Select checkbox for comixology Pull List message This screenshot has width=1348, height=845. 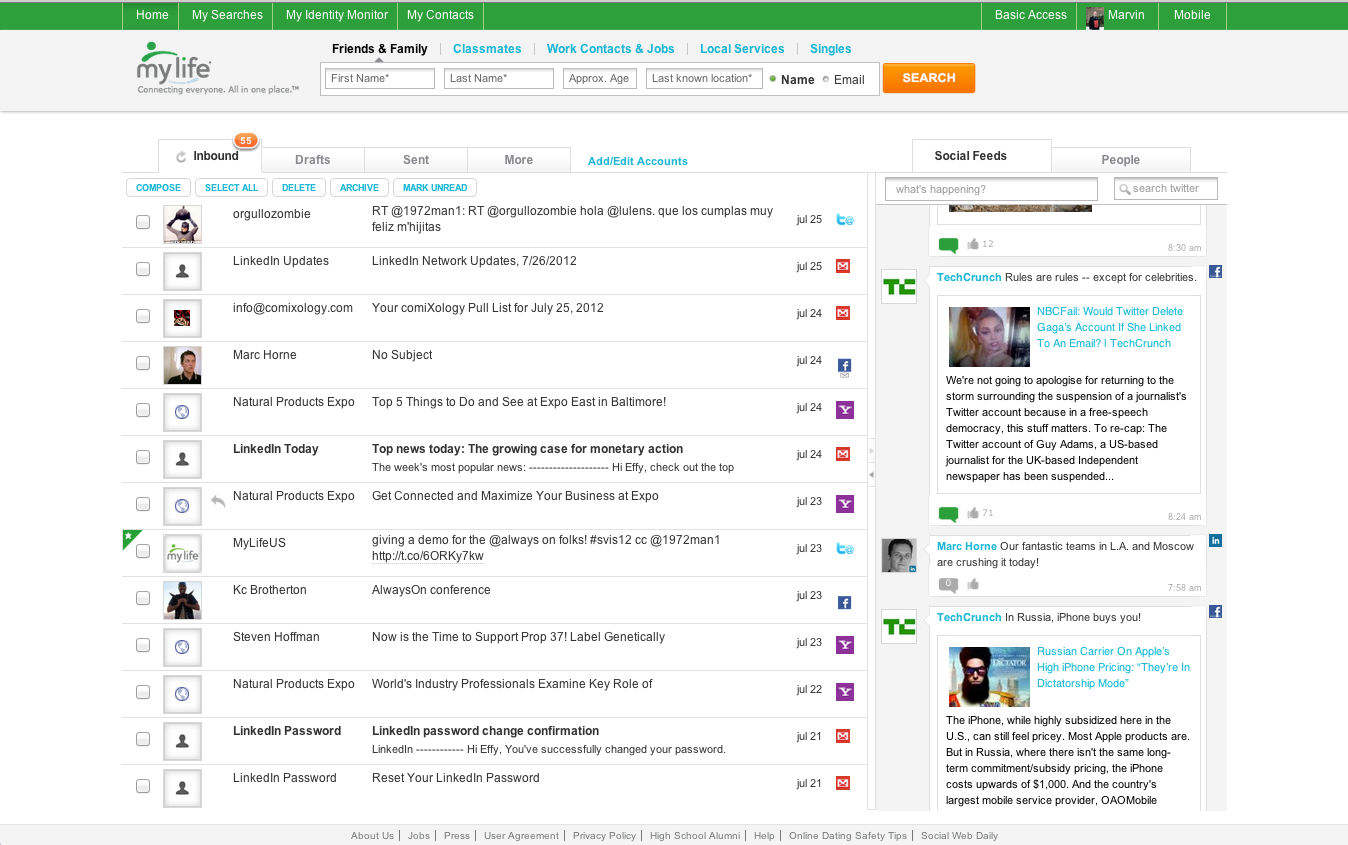click(x=143, y=316)
